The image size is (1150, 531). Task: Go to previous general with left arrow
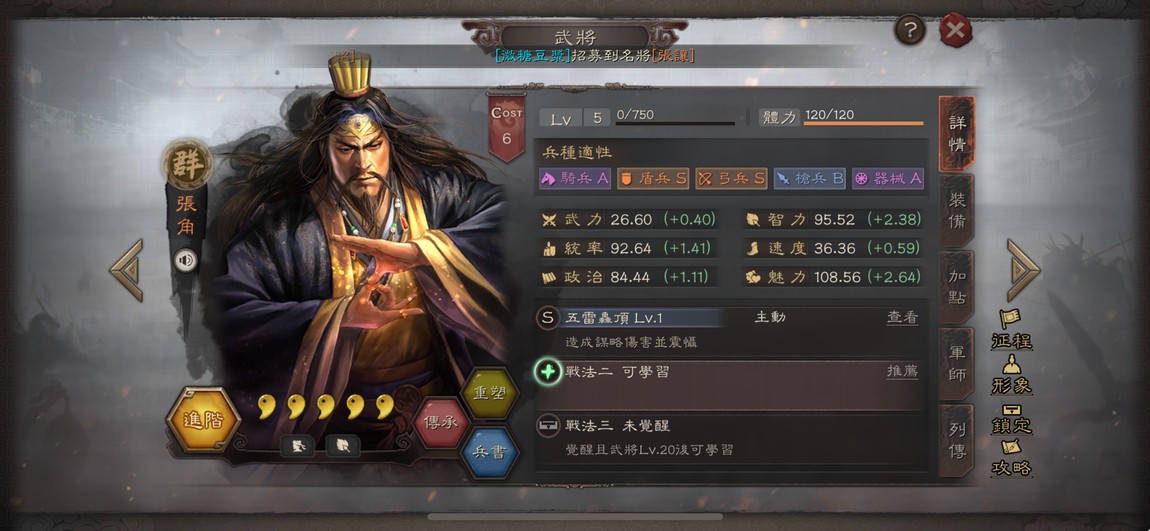(126, 270)
